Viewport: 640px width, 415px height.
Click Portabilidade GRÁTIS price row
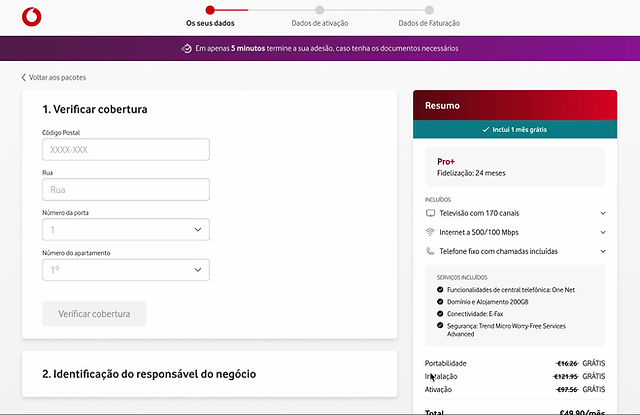click(515, 363)
